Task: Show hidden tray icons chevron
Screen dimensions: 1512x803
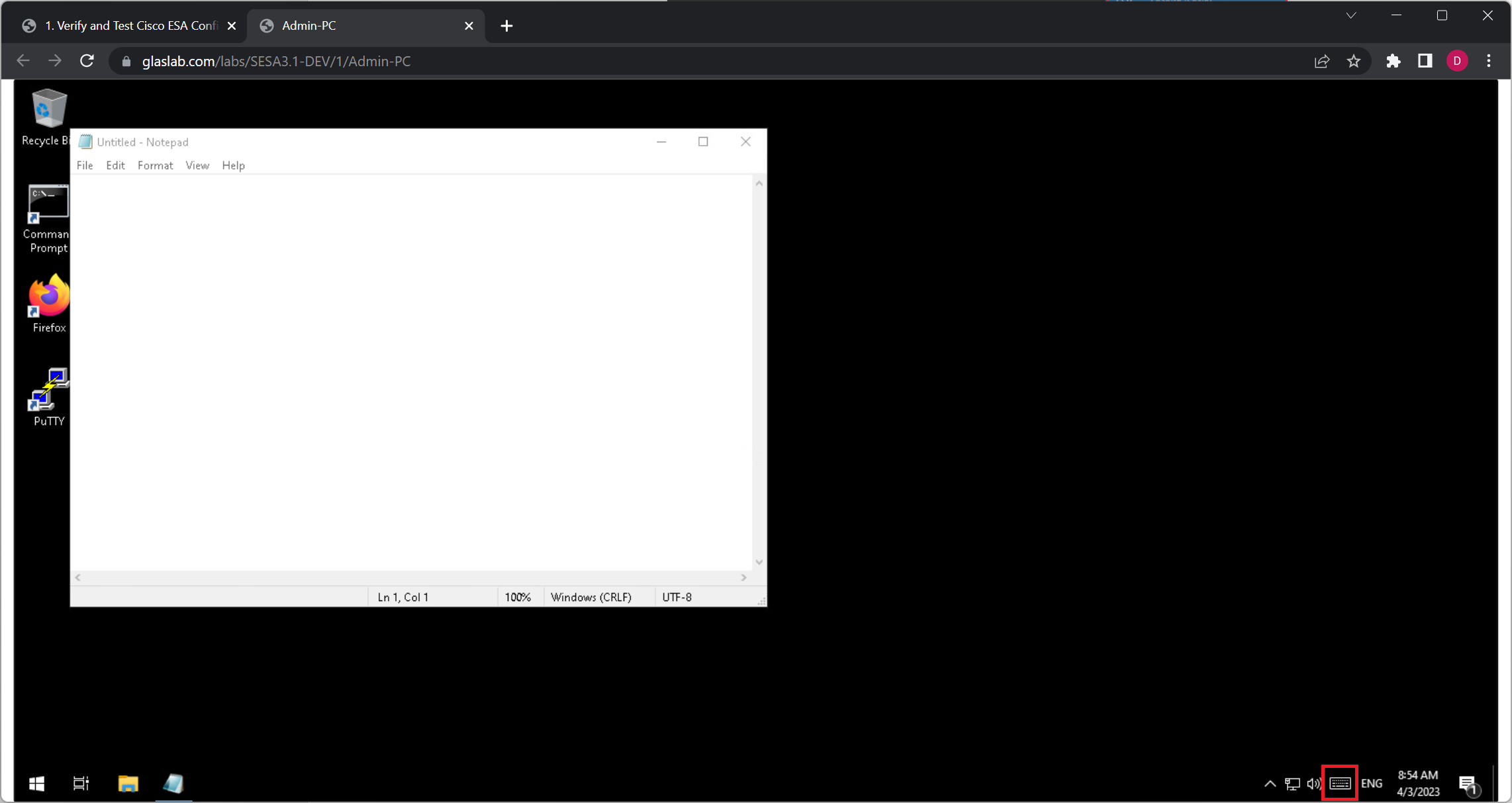Action: [1269, 784]
